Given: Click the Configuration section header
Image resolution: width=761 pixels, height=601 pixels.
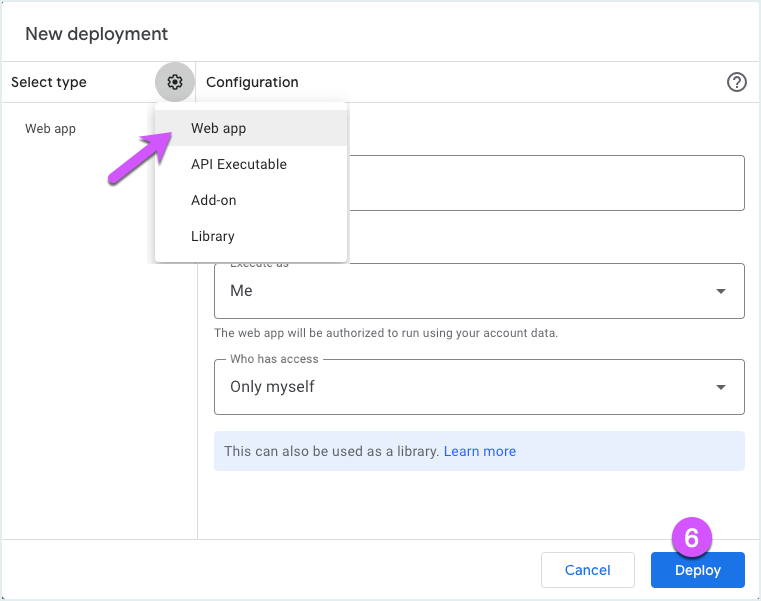Looking at the screenshot, I should pos(252,82).
